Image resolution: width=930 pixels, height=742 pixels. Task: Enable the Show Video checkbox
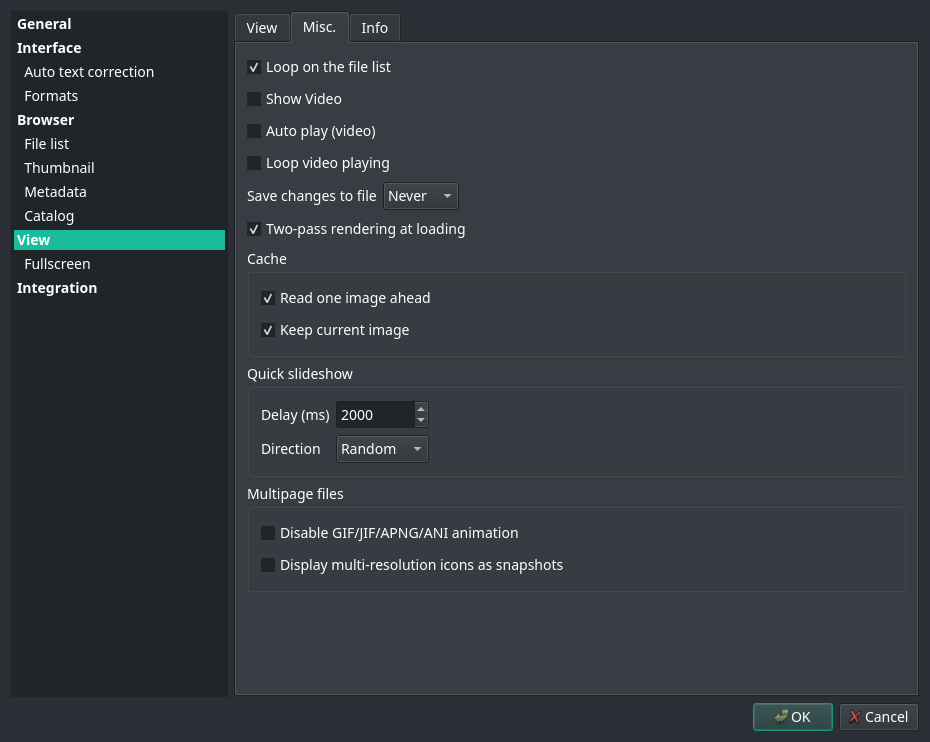[254, 99]
